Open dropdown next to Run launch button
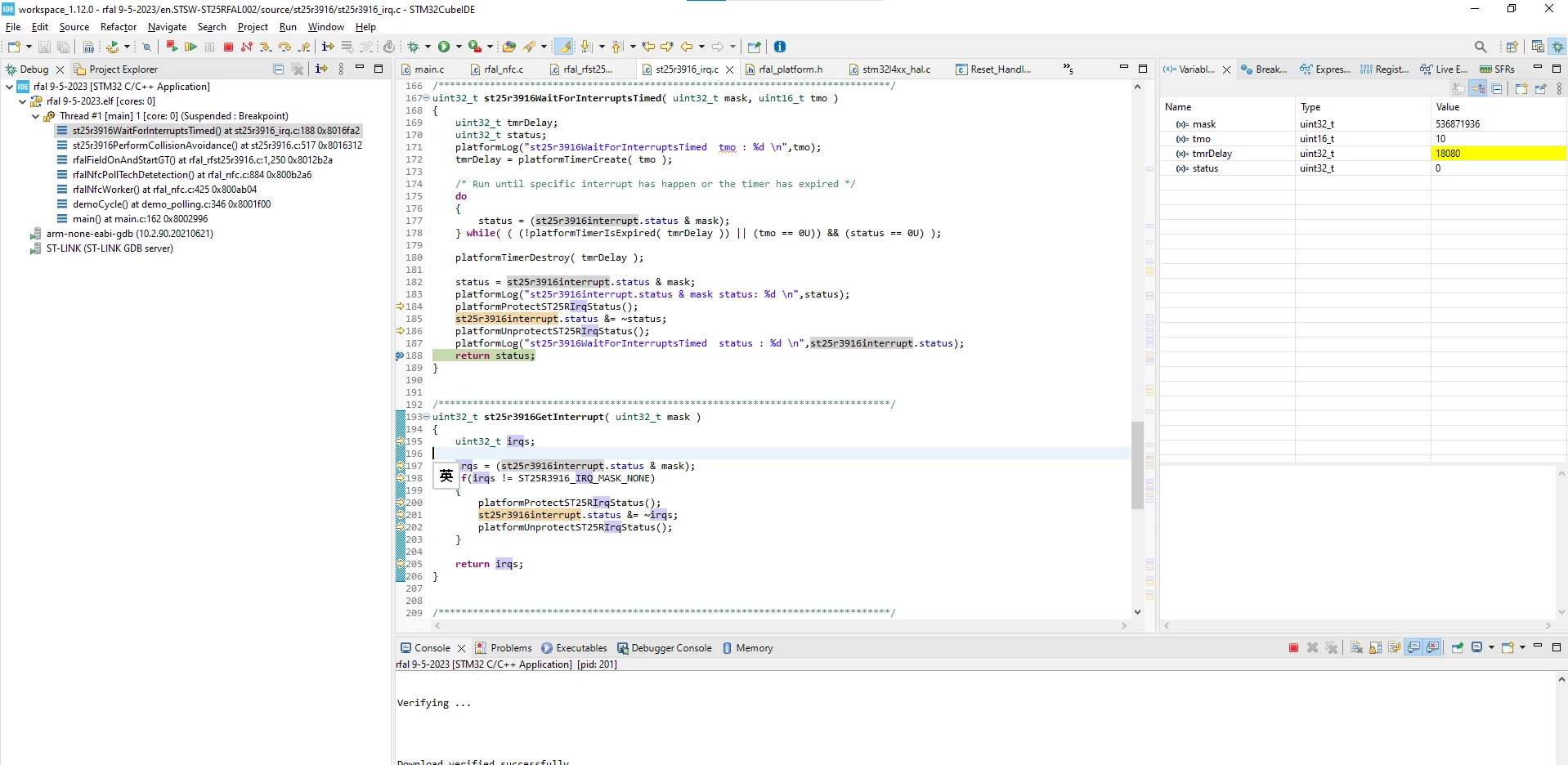Viewport: 1568px width, 765px height. 459,47
